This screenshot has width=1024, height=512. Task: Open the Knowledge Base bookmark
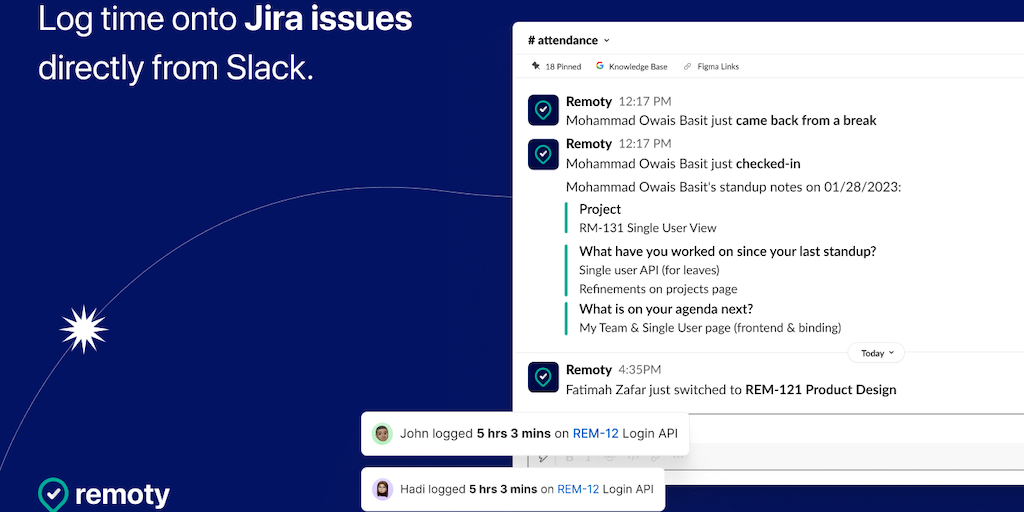(638, 67)
